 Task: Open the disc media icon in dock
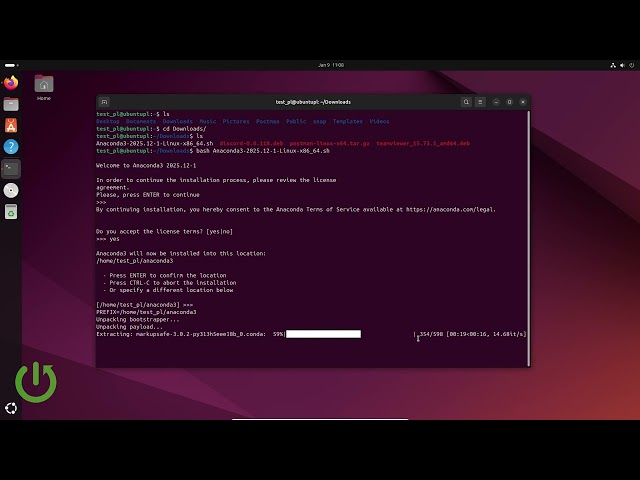[x=11, y=190]
